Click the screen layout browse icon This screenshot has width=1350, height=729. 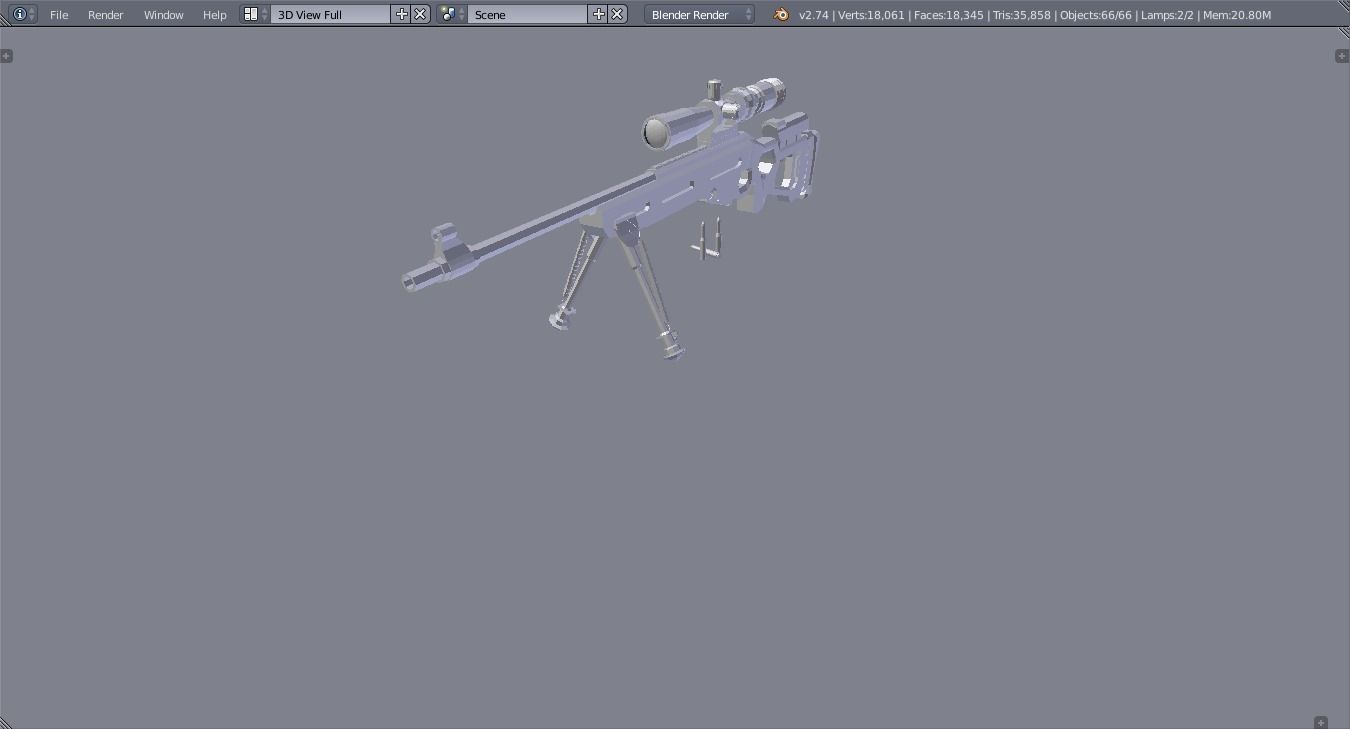tap(249, 14)
